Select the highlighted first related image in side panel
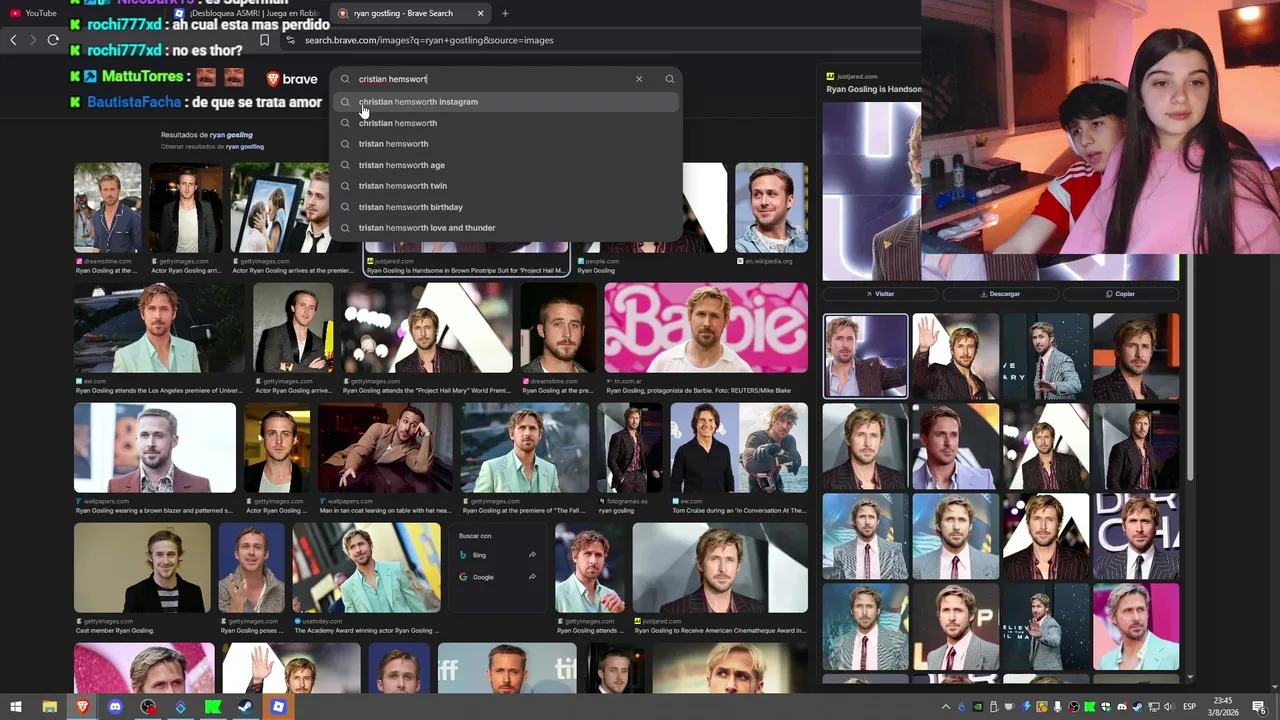1280x720 pixels. (865, 356)
